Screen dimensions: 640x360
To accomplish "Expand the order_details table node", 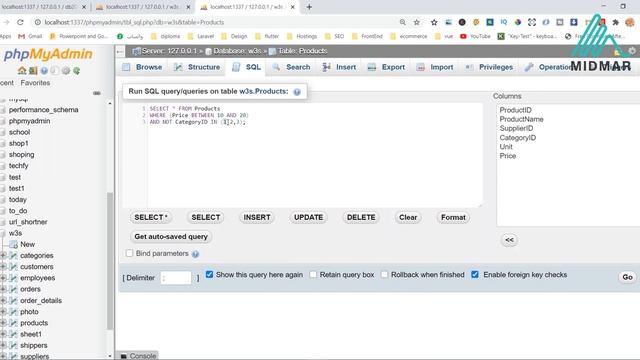I will (x=3, y=300).
